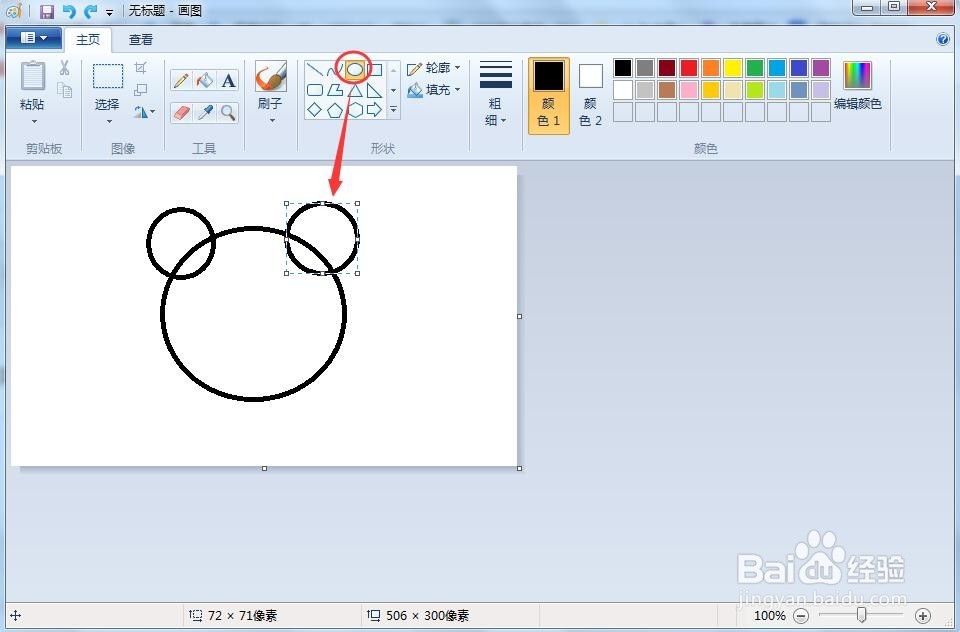Screen dimensions: 960x632
Task: Choose the Curve shape
Action: coord(334,70)
